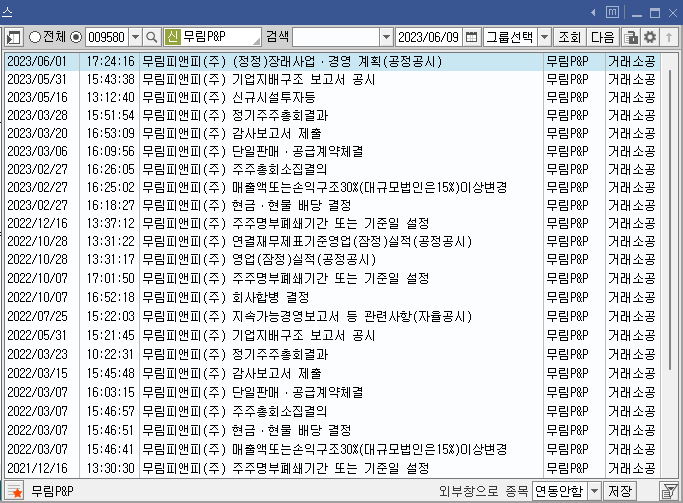Click the 검색 keyword input field
Screen dimensions: 683x503
[336, 37]
